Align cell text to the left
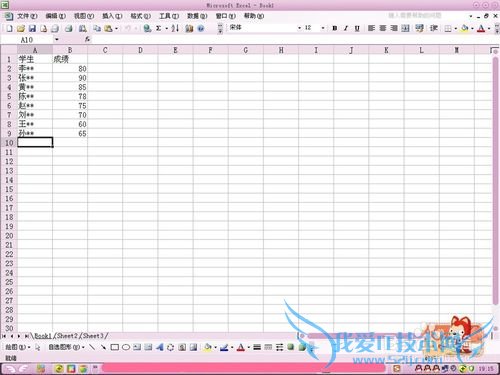Viewport: 500px width, 375px height. tap(371, 28)
